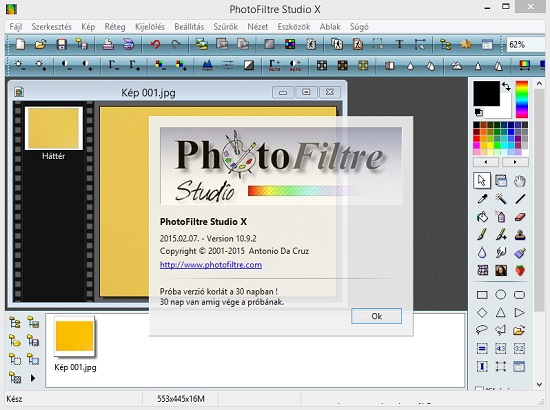The image size is (550, 410).
Task: Select the Eraser tool
Action: tap(520, 217)
